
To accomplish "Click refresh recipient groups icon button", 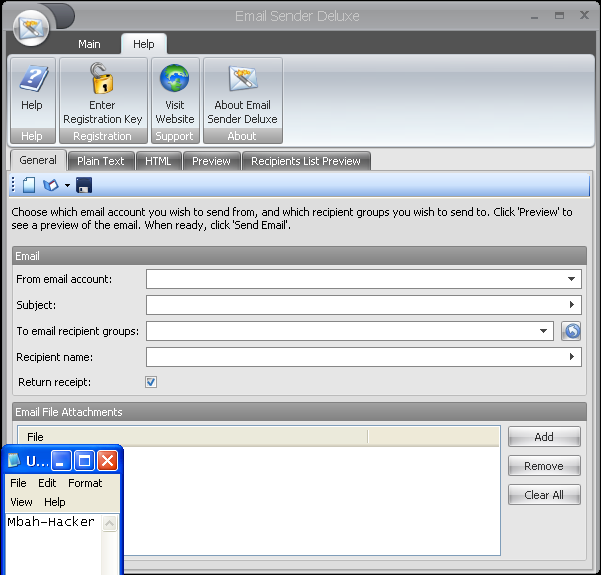I will (571, 331).
